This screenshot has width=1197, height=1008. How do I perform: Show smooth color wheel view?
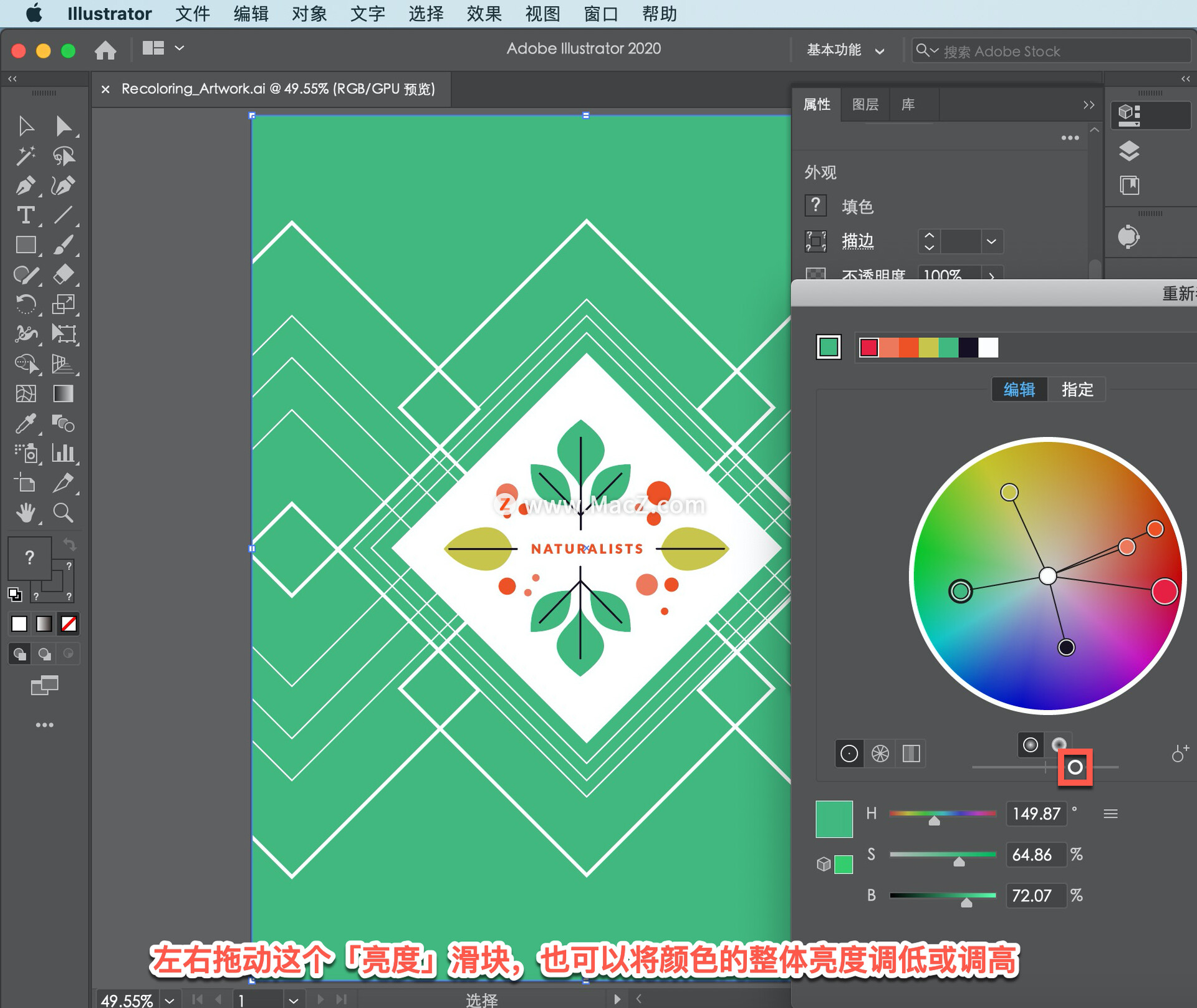click(x=848, y=754)
